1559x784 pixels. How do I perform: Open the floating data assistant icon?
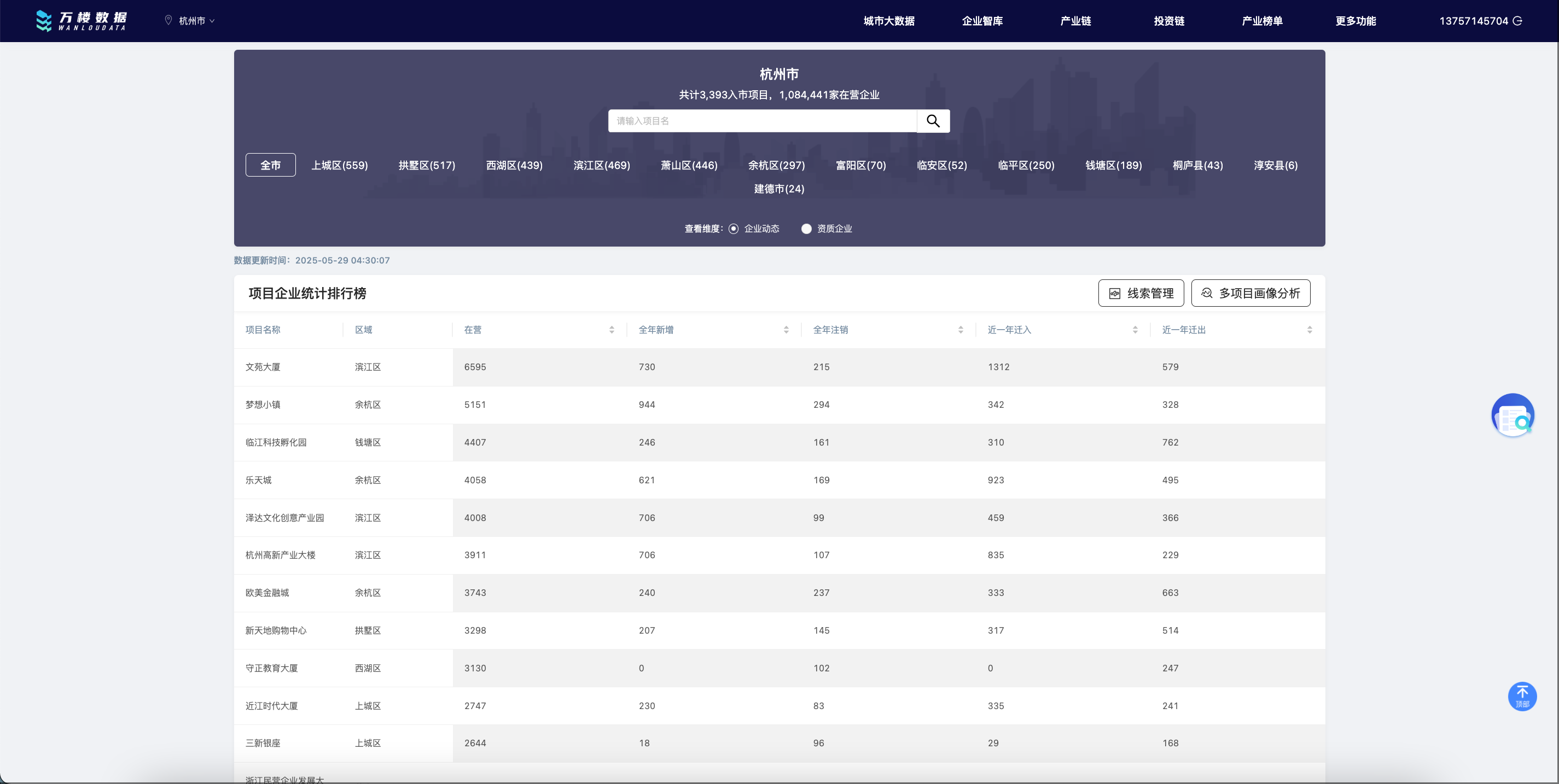(x=1513, y=416)
